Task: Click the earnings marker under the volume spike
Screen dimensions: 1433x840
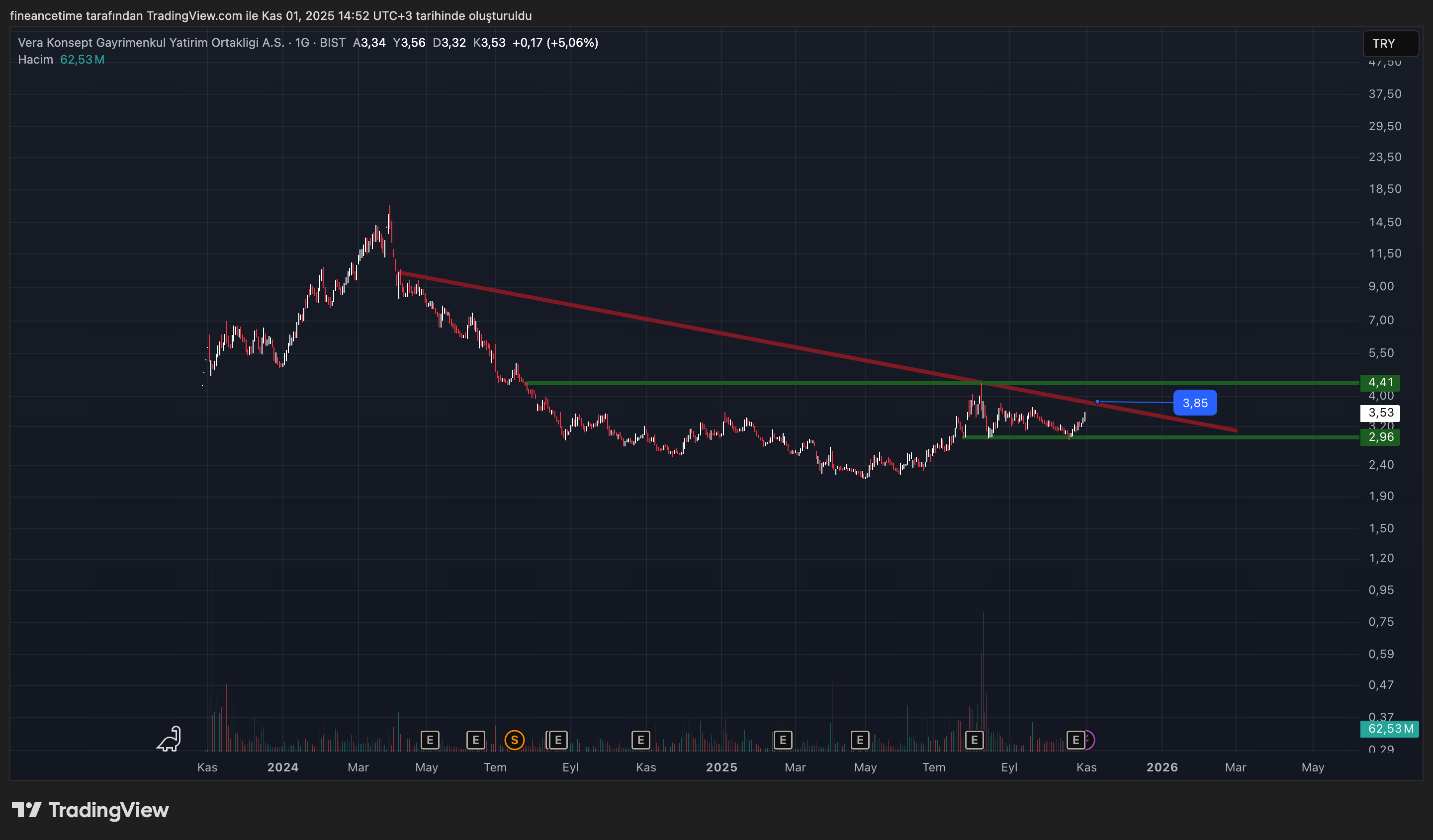Action: [x=974, y=740]
